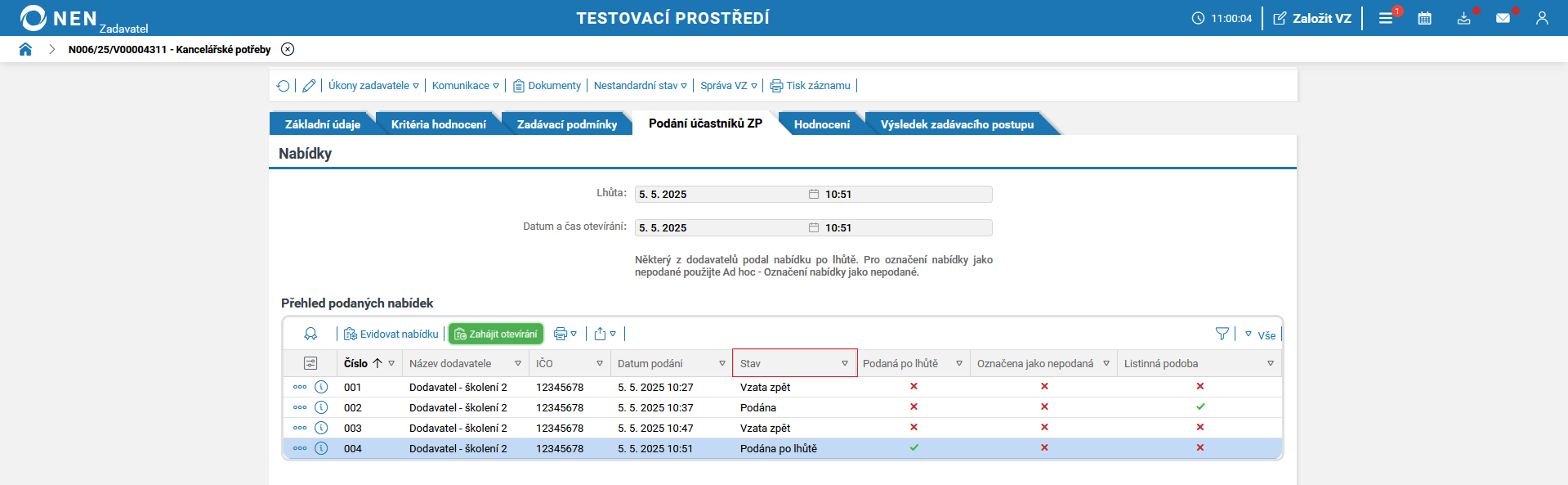Open Datum podání column filter arrow

tap(722, 363)
